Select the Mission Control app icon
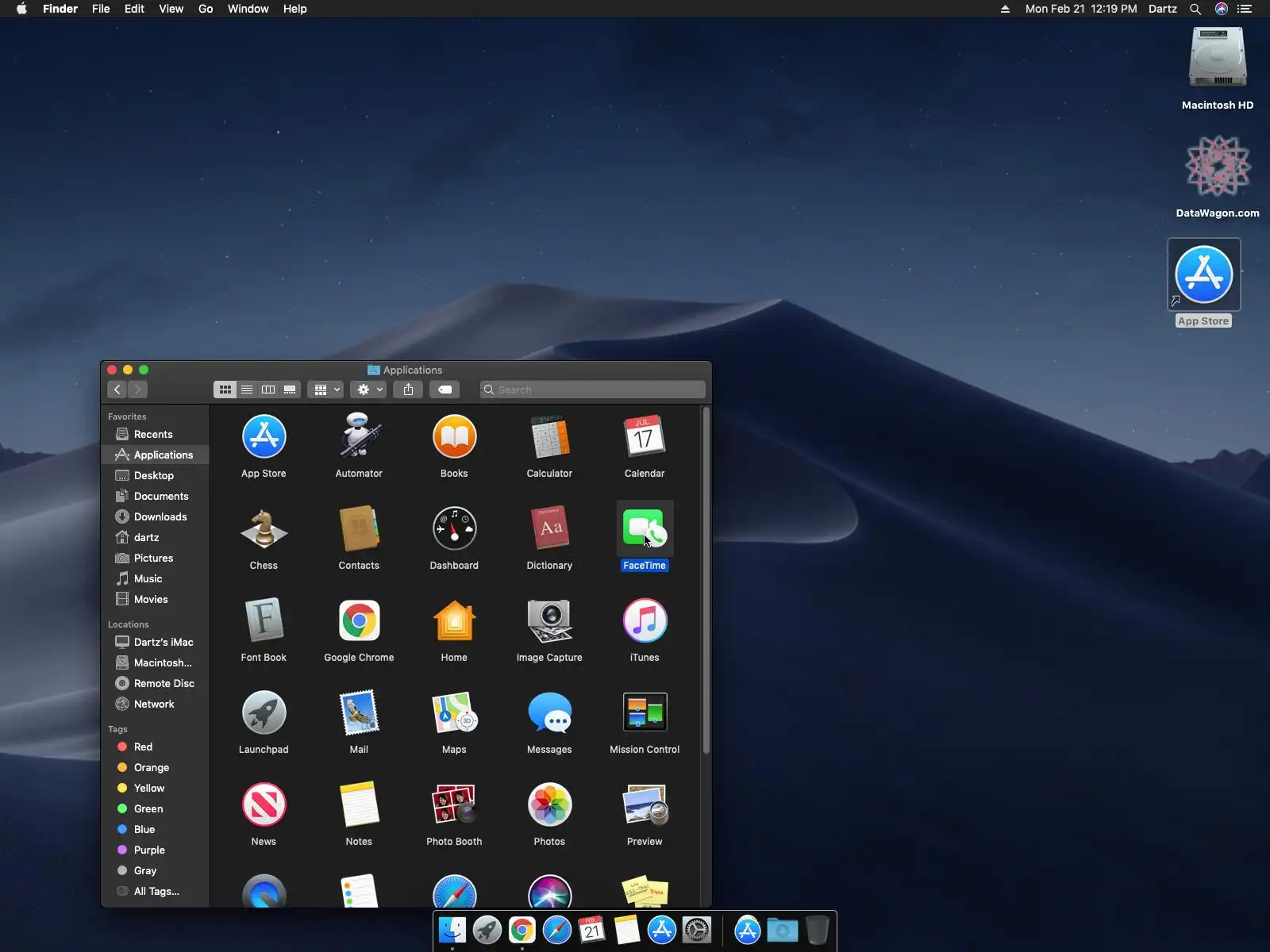Viewport: 1270px width, 952px height. click(645, 712)
